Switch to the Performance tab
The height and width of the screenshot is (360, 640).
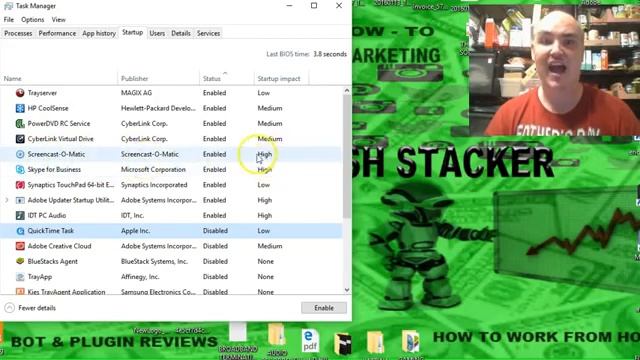coord(57,33)
